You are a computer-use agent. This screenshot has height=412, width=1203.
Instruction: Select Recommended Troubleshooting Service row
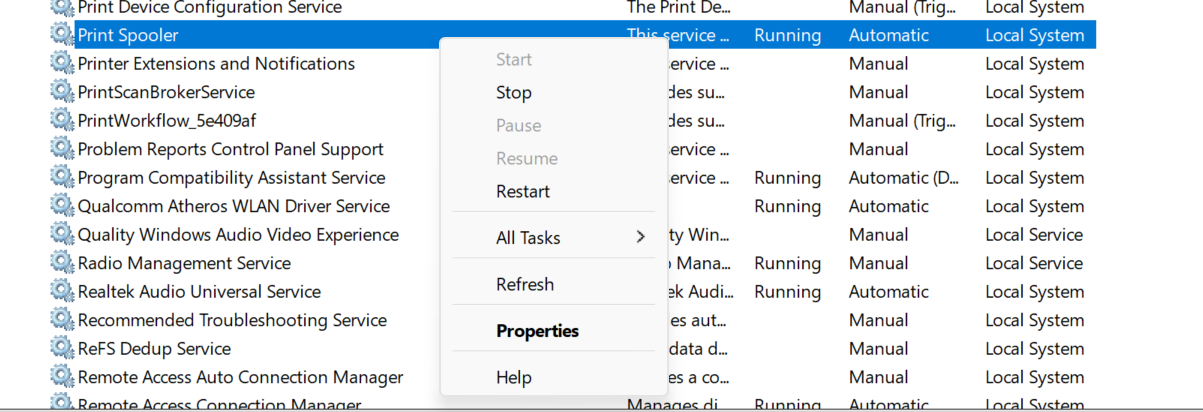pos(232,320)
